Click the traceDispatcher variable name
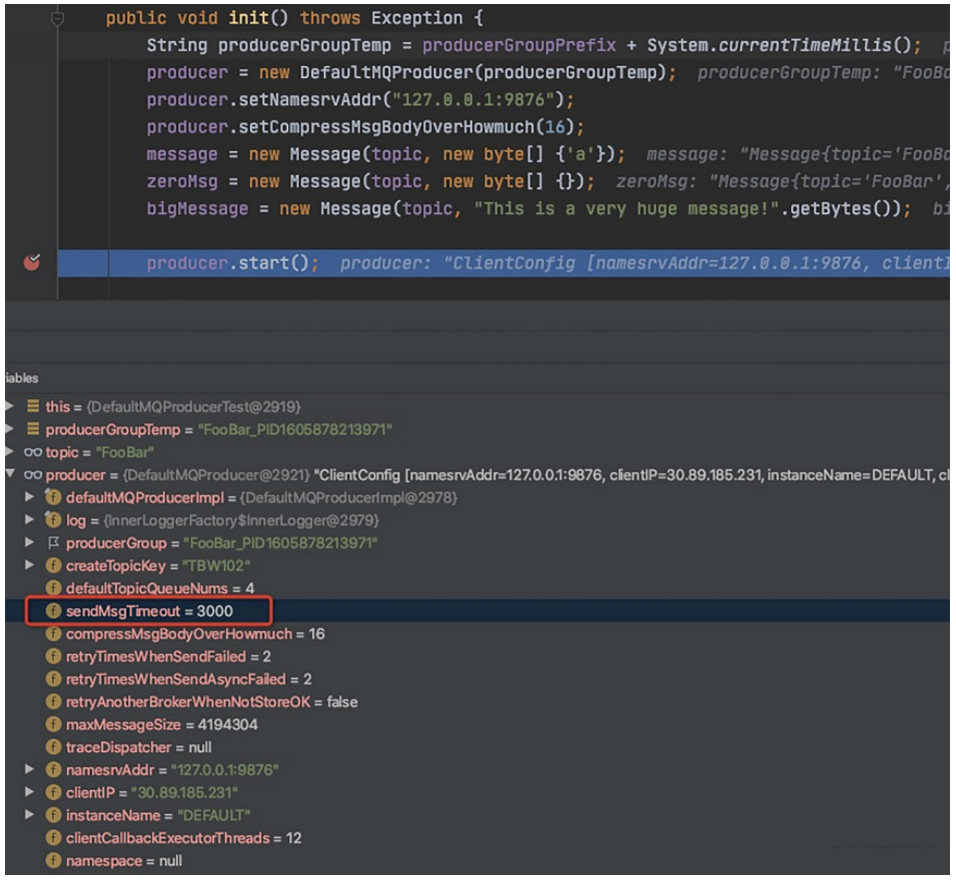This screenshot has width=956, height=880. pos(118,748)
